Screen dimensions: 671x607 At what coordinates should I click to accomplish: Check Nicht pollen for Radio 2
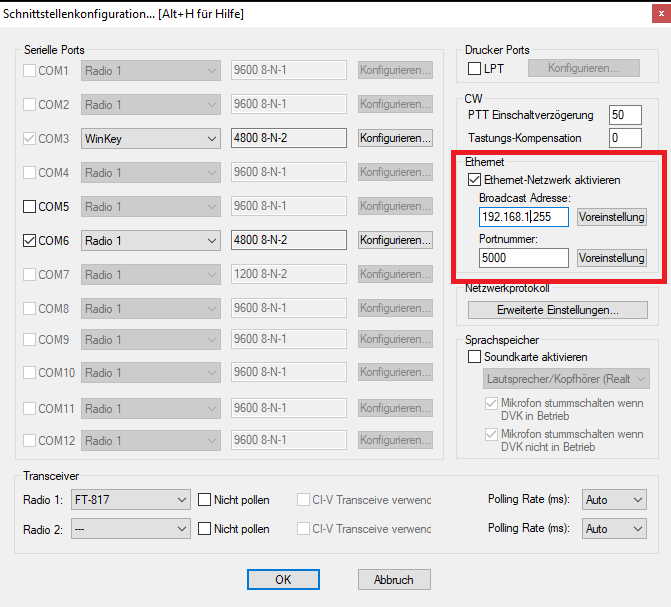tap(205, 529)
